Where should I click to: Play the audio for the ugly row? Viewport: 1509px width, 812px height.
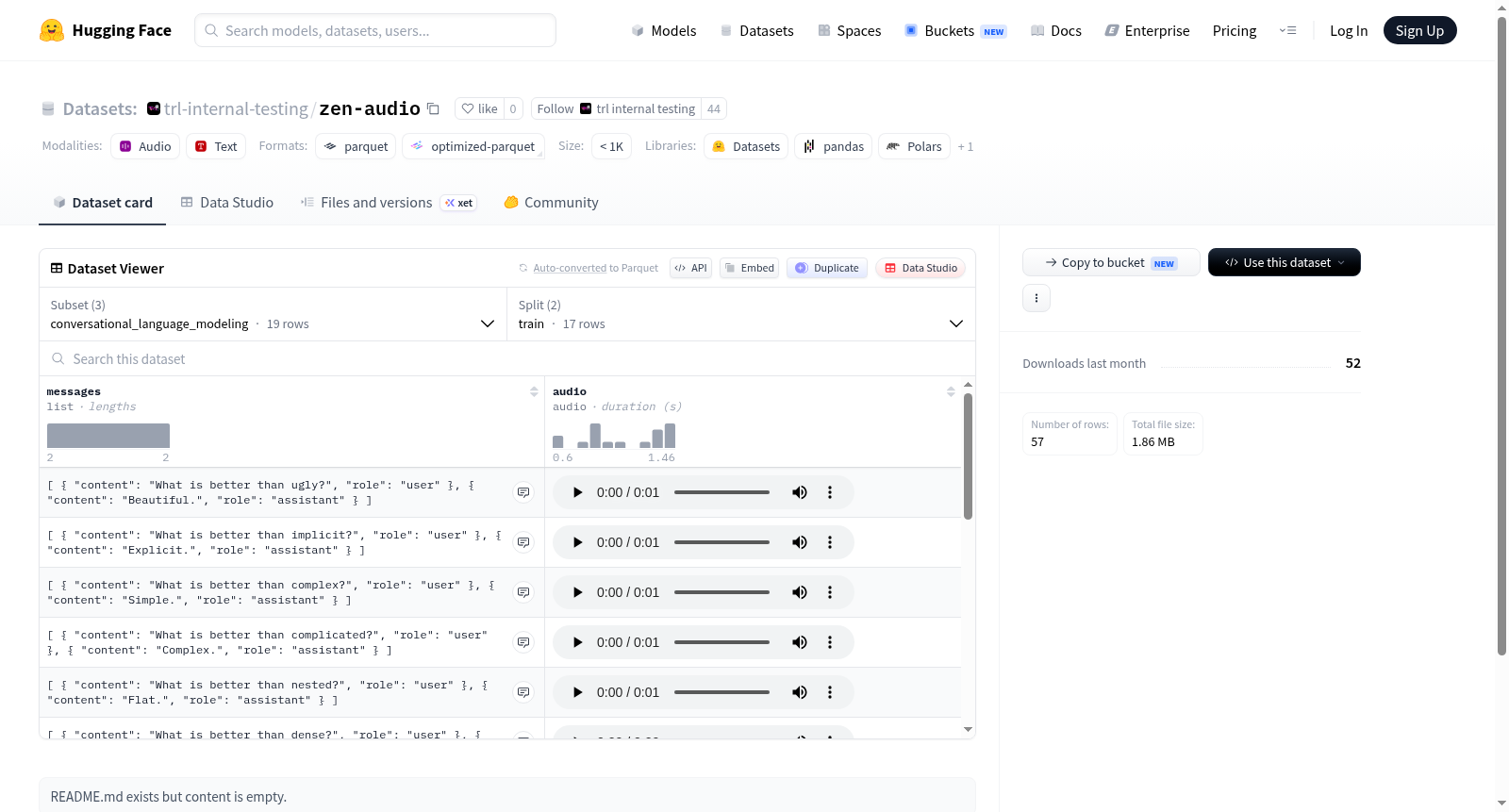pos(578,492)
